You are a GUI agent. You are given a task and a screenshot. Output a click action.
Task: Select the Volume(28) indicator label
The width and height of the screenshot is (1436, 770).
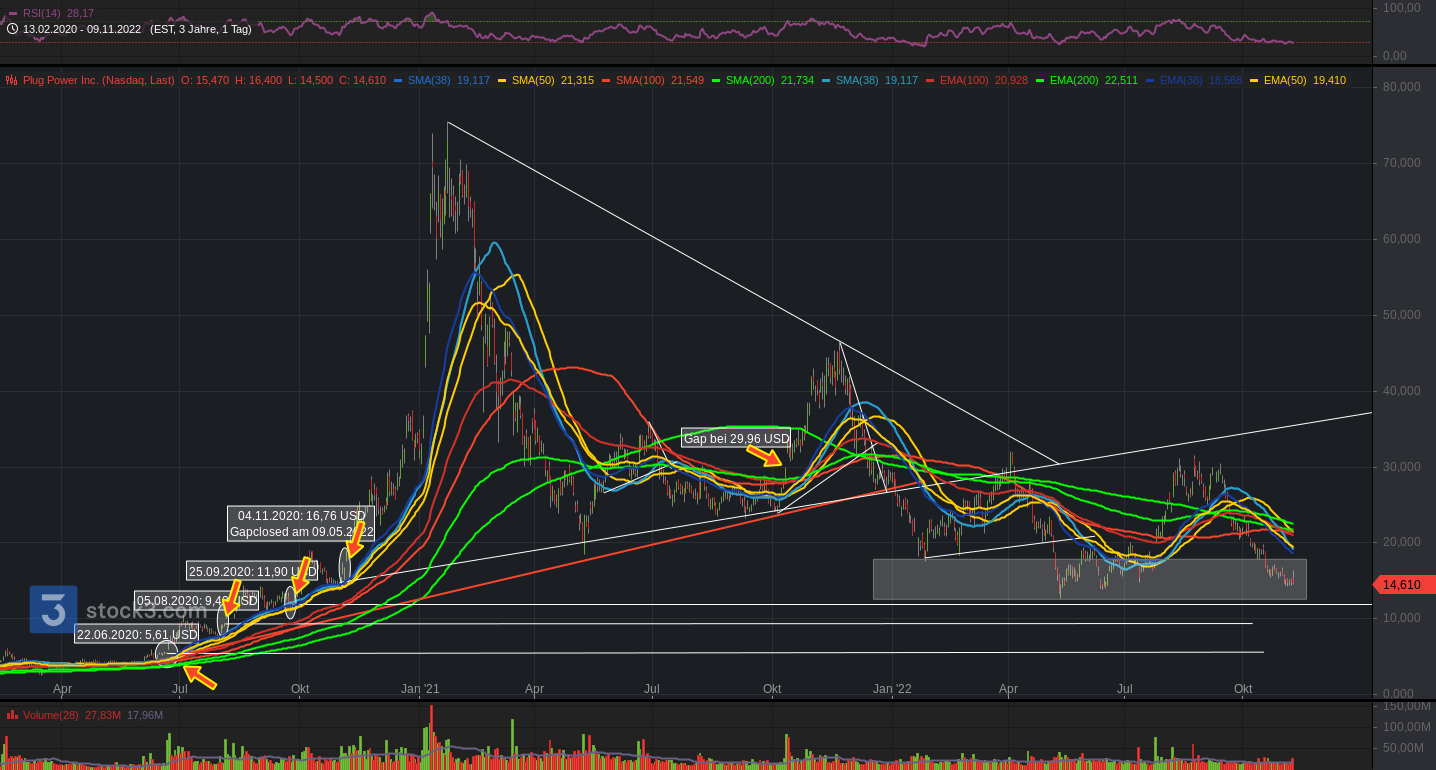(51, 715)
